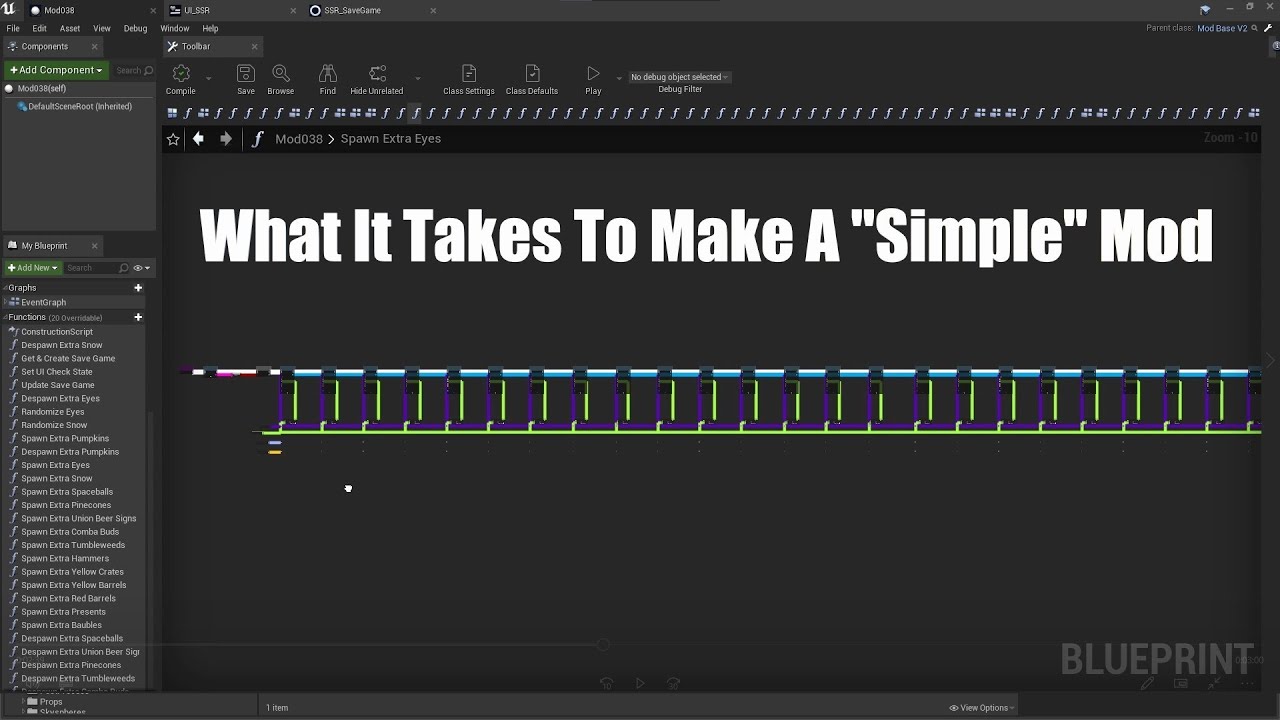Open the Asset menu

[x=70, y=28]
